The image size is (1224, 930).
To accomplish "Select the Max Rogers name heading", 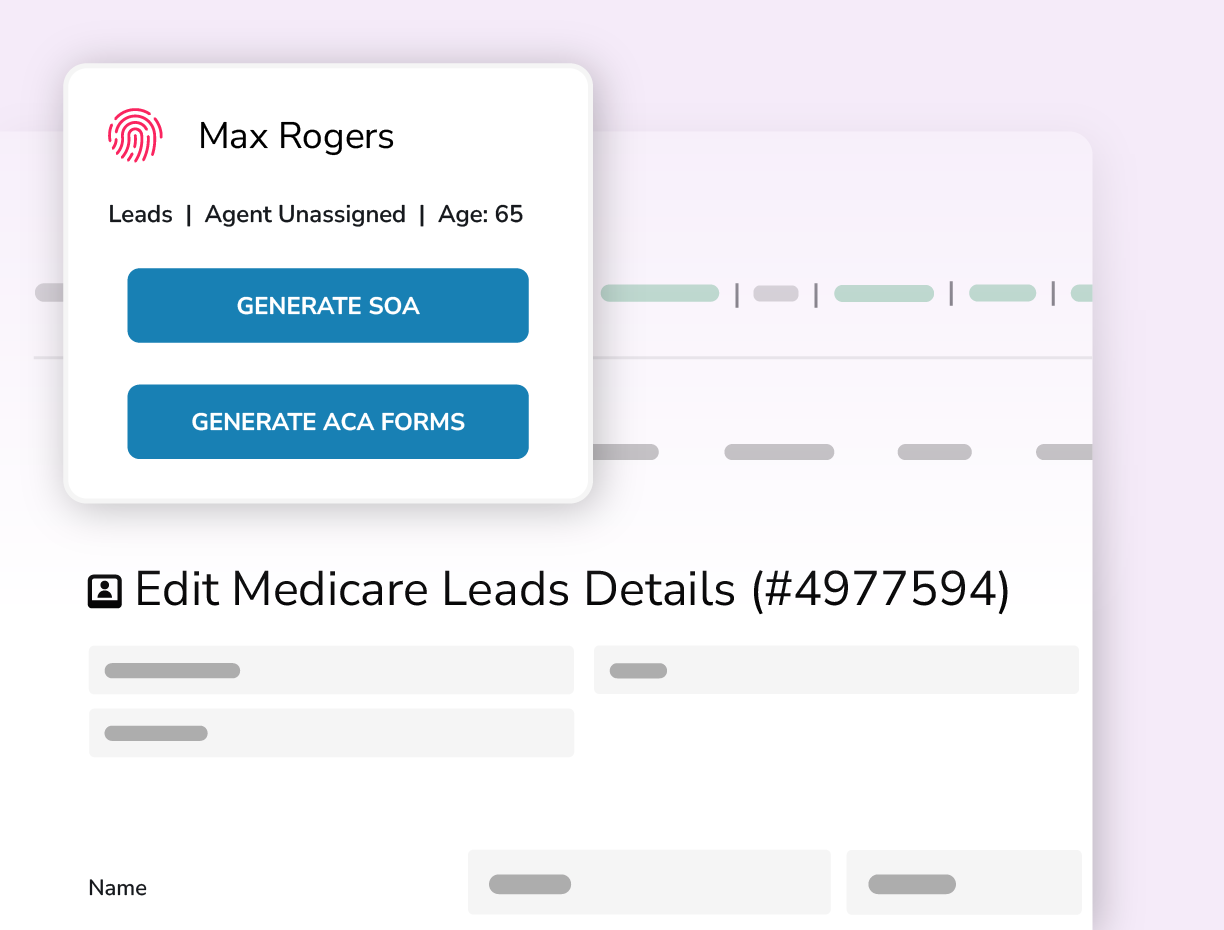I will (x=296, y=136).
